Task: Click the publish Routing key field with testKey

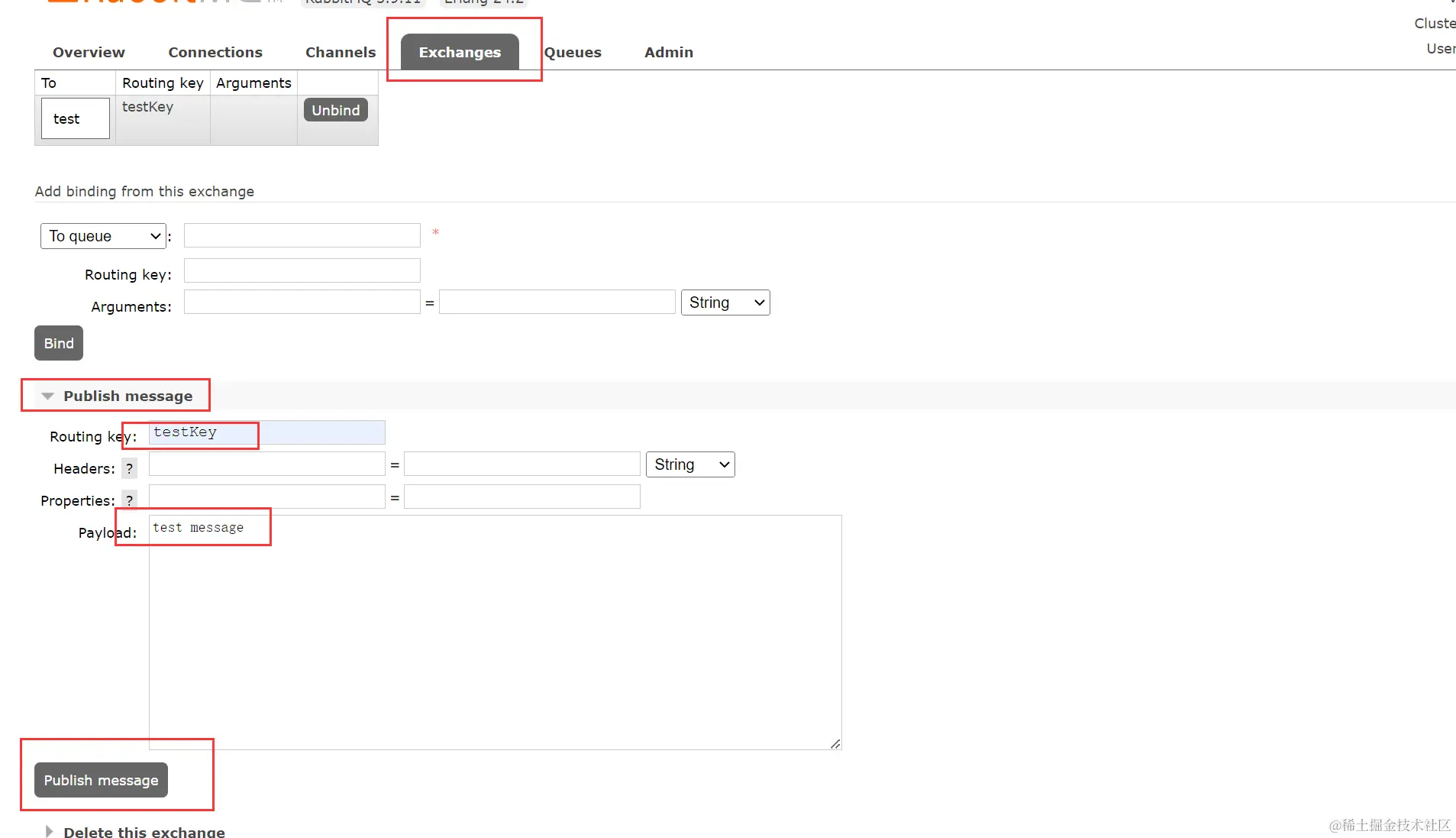Action: 266,432
